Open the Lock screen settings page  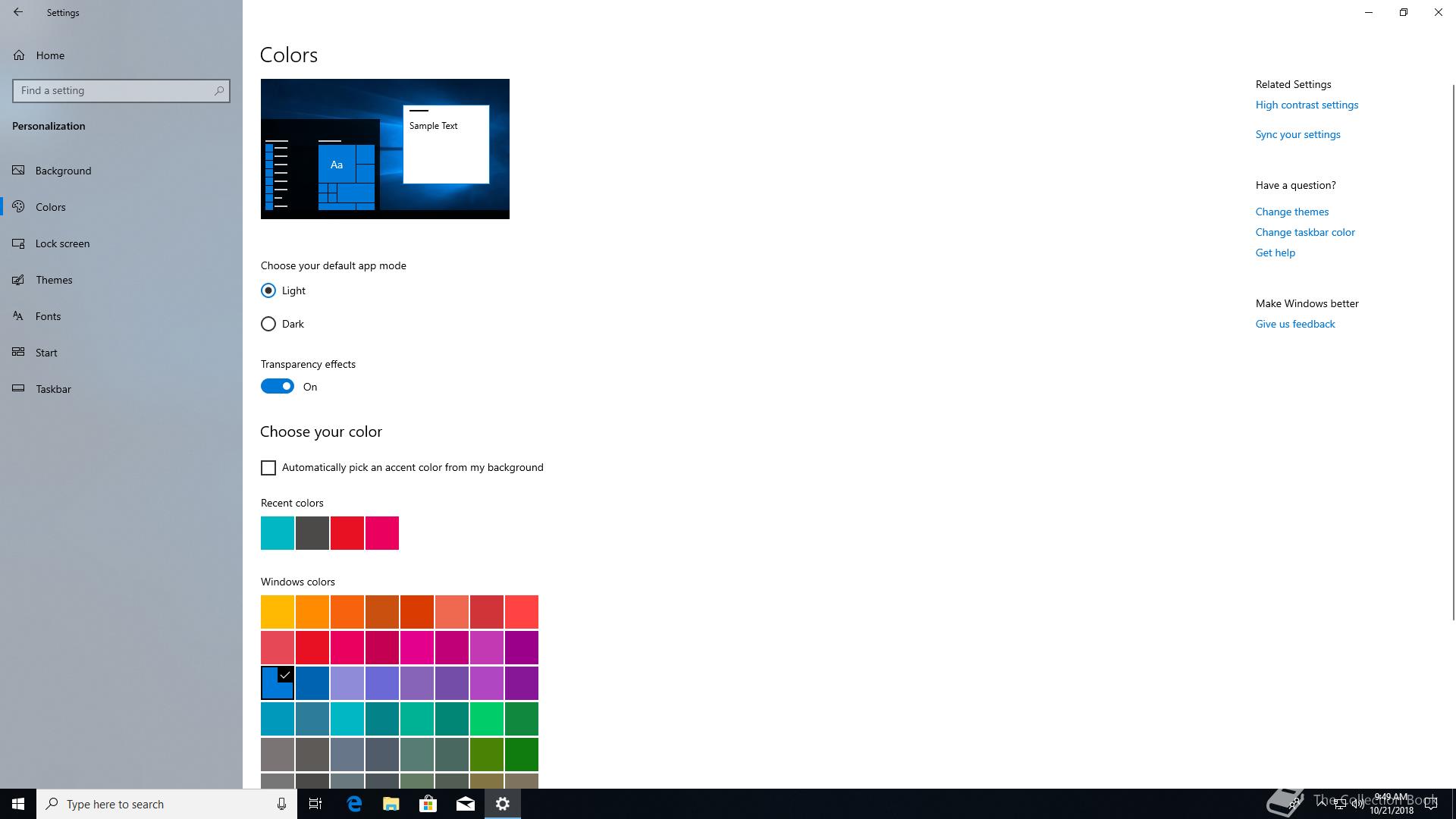[x=121, y=243]
